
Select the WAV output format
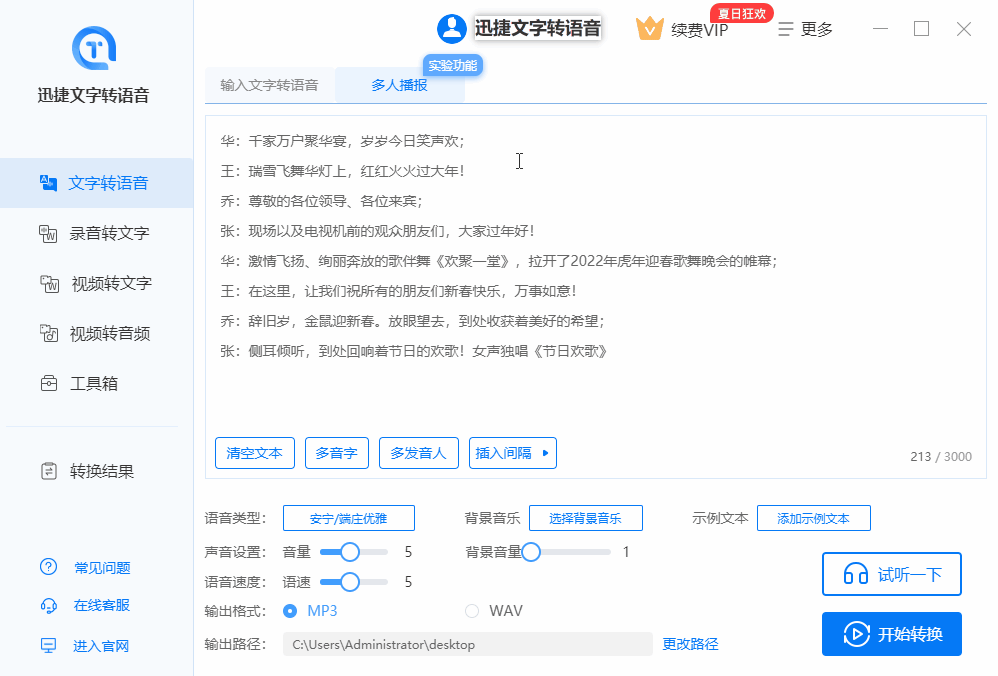point(472,611)
